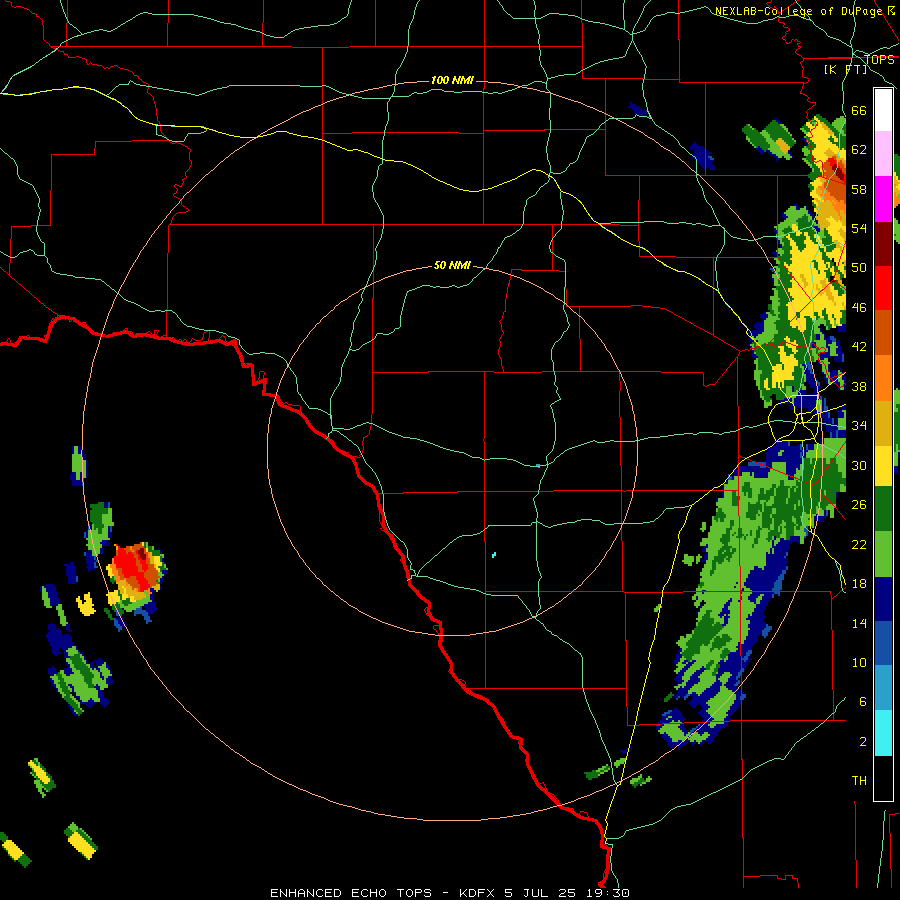The image size is (900, 900).
Task: Click the maroon legend swatch
Action: pyautogui.click(x=883, y=244)
